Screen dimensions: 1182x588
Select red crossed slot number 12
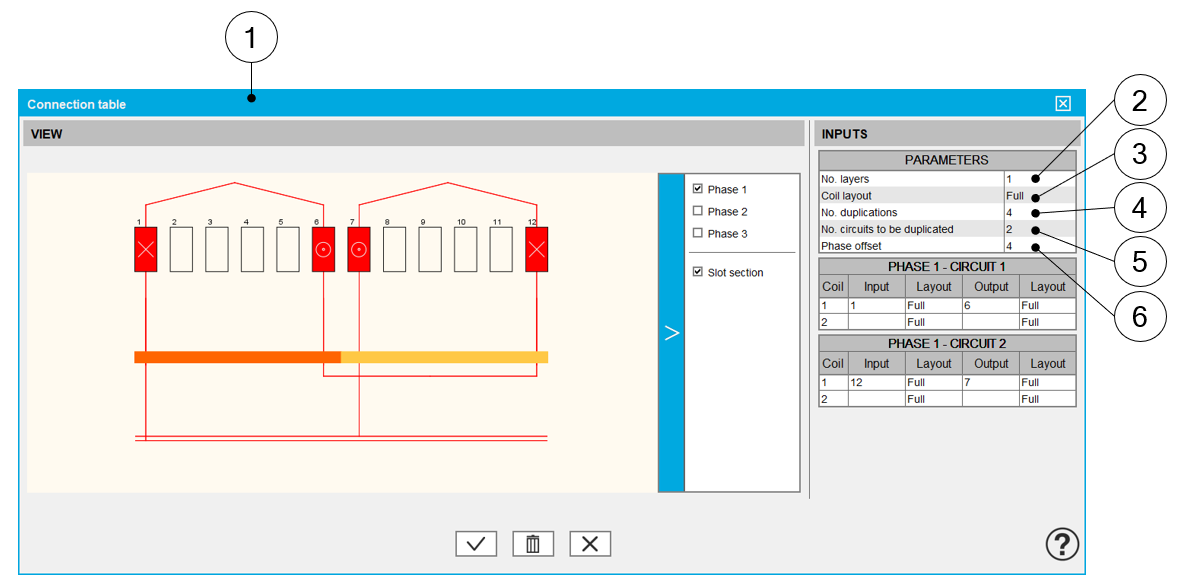[x=537, y=250]
